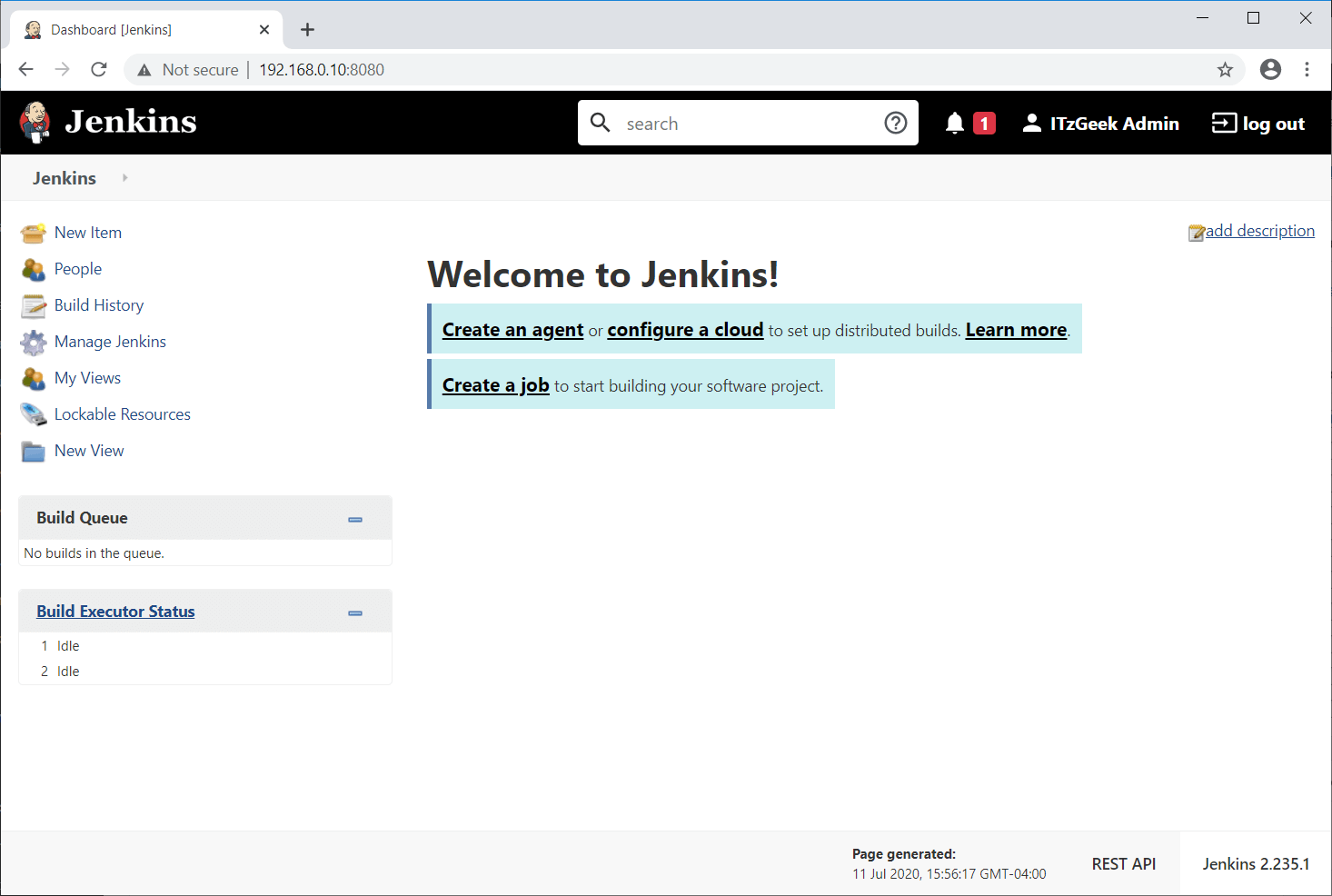The height and width of the screenshot is (896, 1332).
Task: Close the Dashboard [Jenkins] tab
Action: coord(264,30)
